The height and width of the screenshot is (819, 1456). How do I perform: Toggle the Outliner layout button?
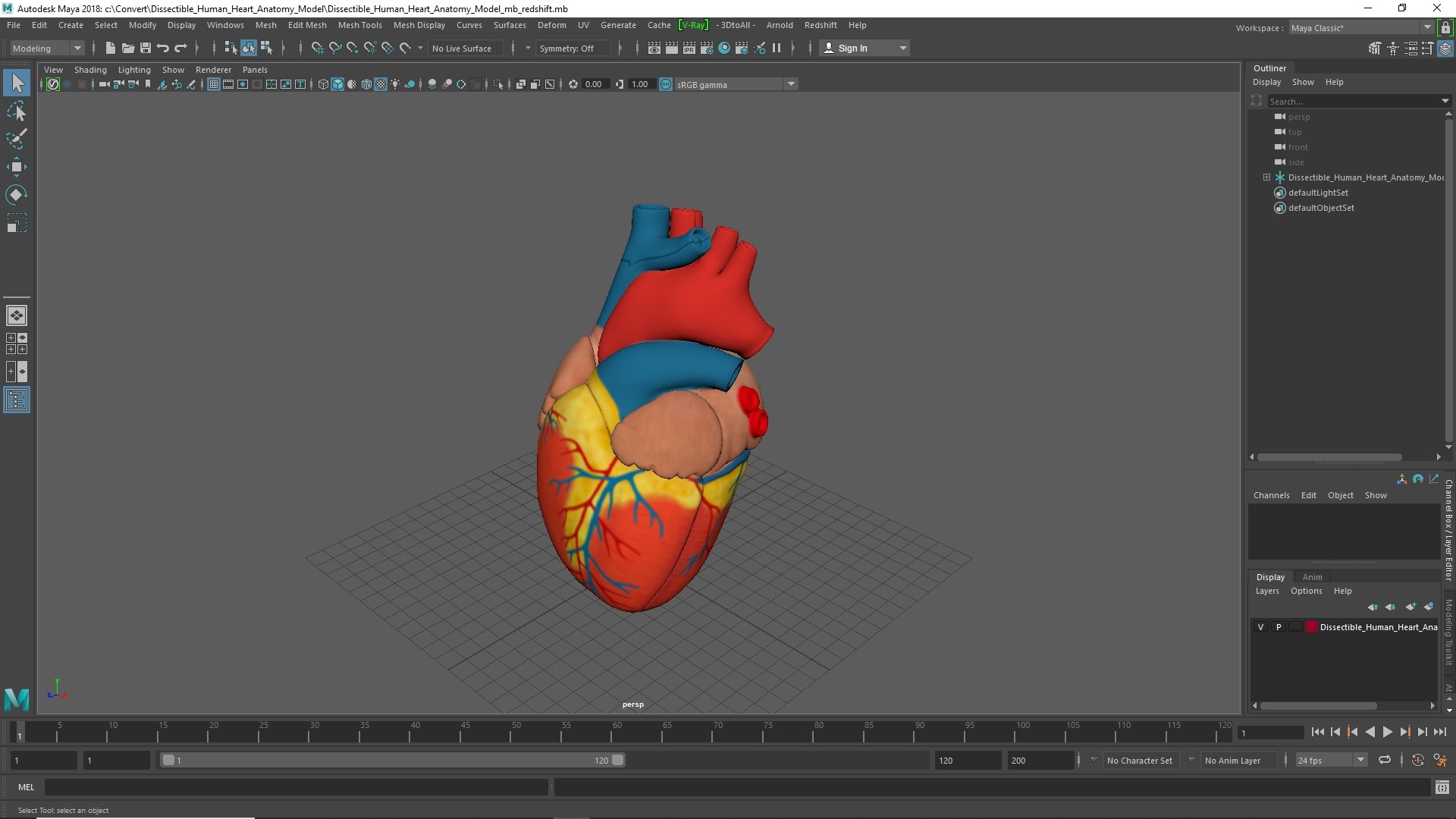(17, 400)
